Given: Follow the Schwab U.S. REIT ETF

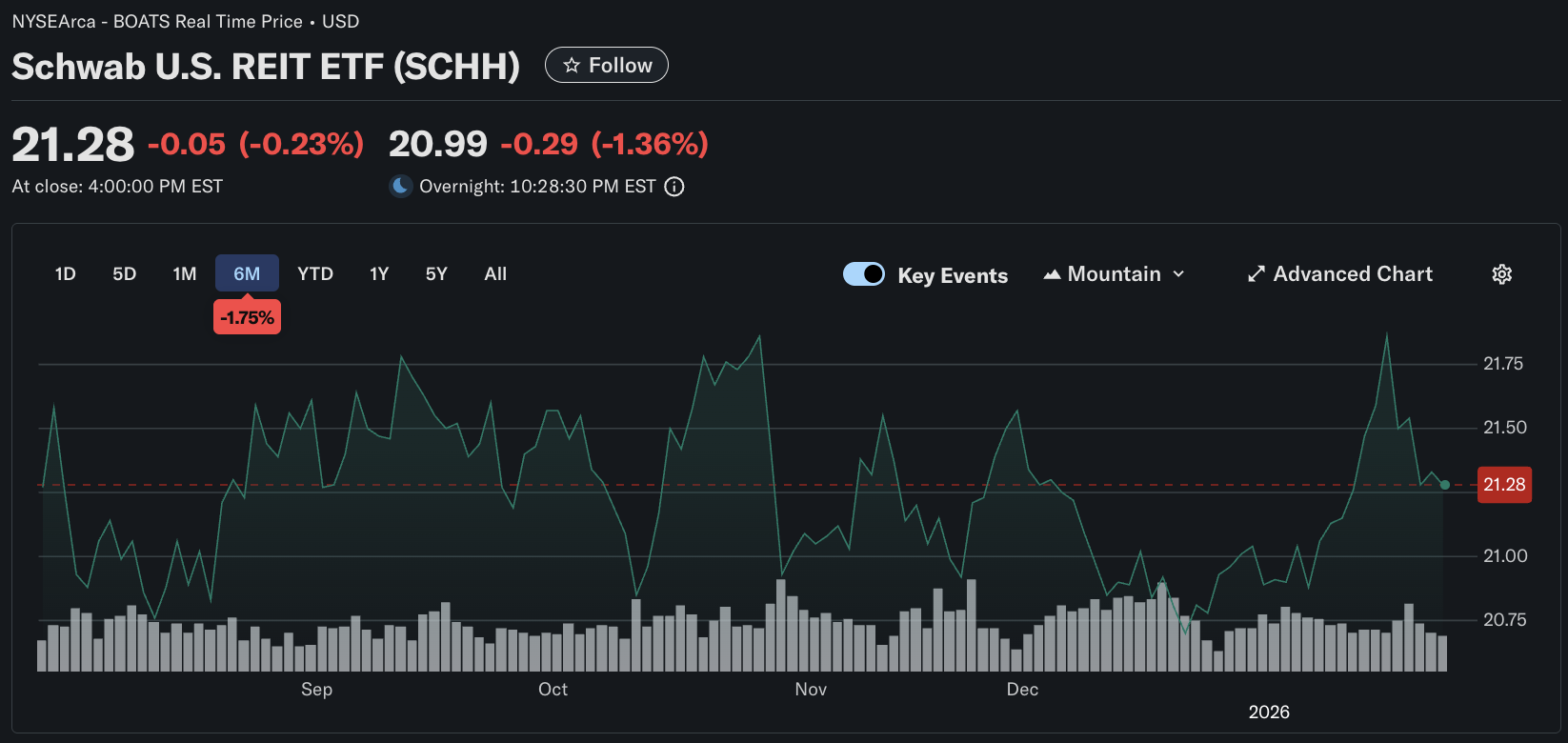Looking at the screenshot, I should [607, 65].
